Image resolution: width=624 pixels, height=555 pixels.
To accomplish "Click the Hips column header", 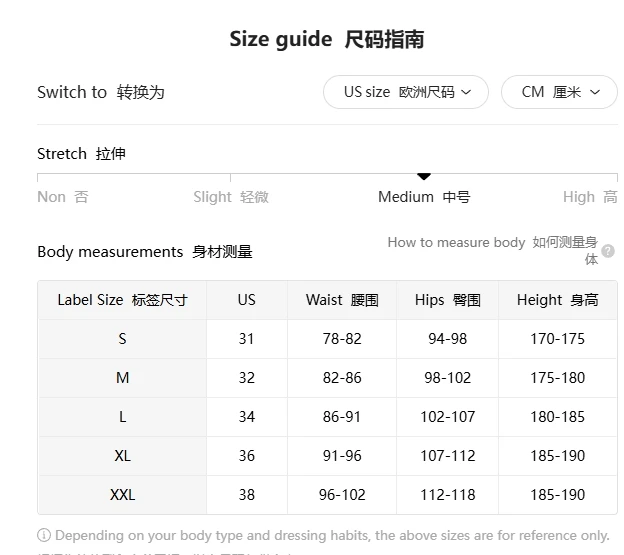I will (x=447, y=300).
